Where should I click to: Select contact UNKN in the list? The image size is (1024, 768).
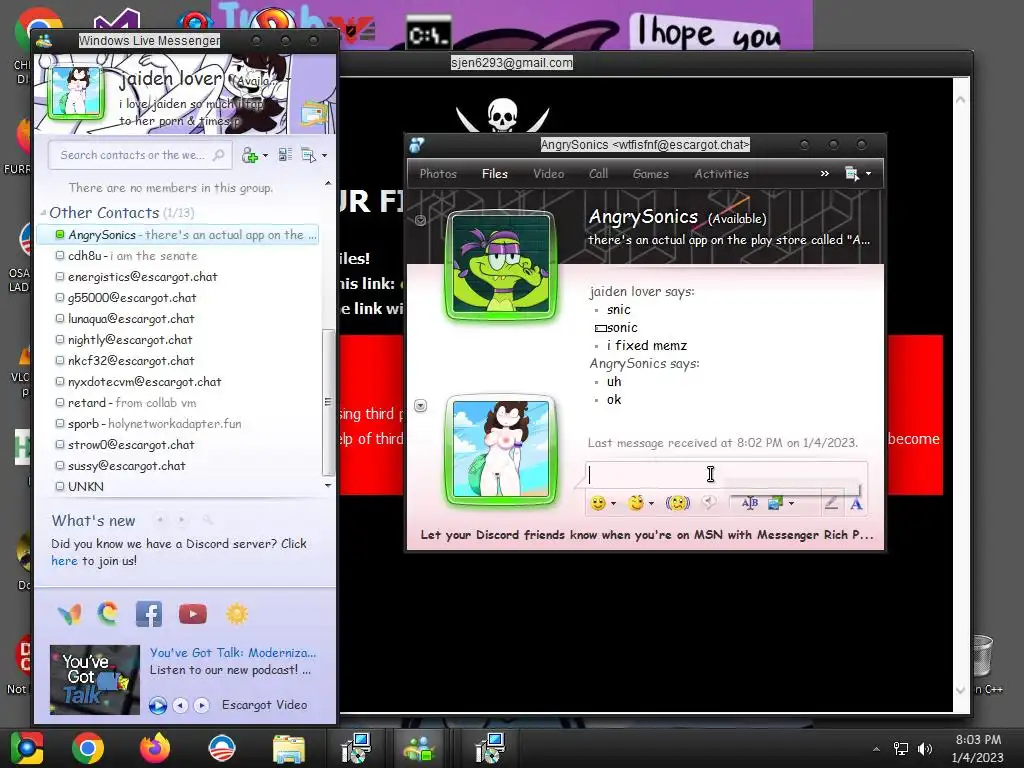point(80,487)
